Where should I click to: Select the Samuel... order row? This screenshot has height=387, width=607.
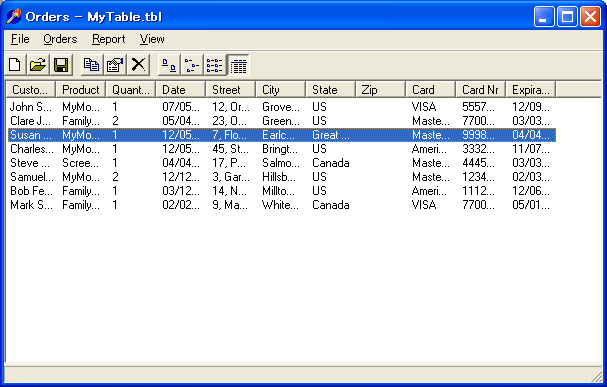click(x=281, y=177)
